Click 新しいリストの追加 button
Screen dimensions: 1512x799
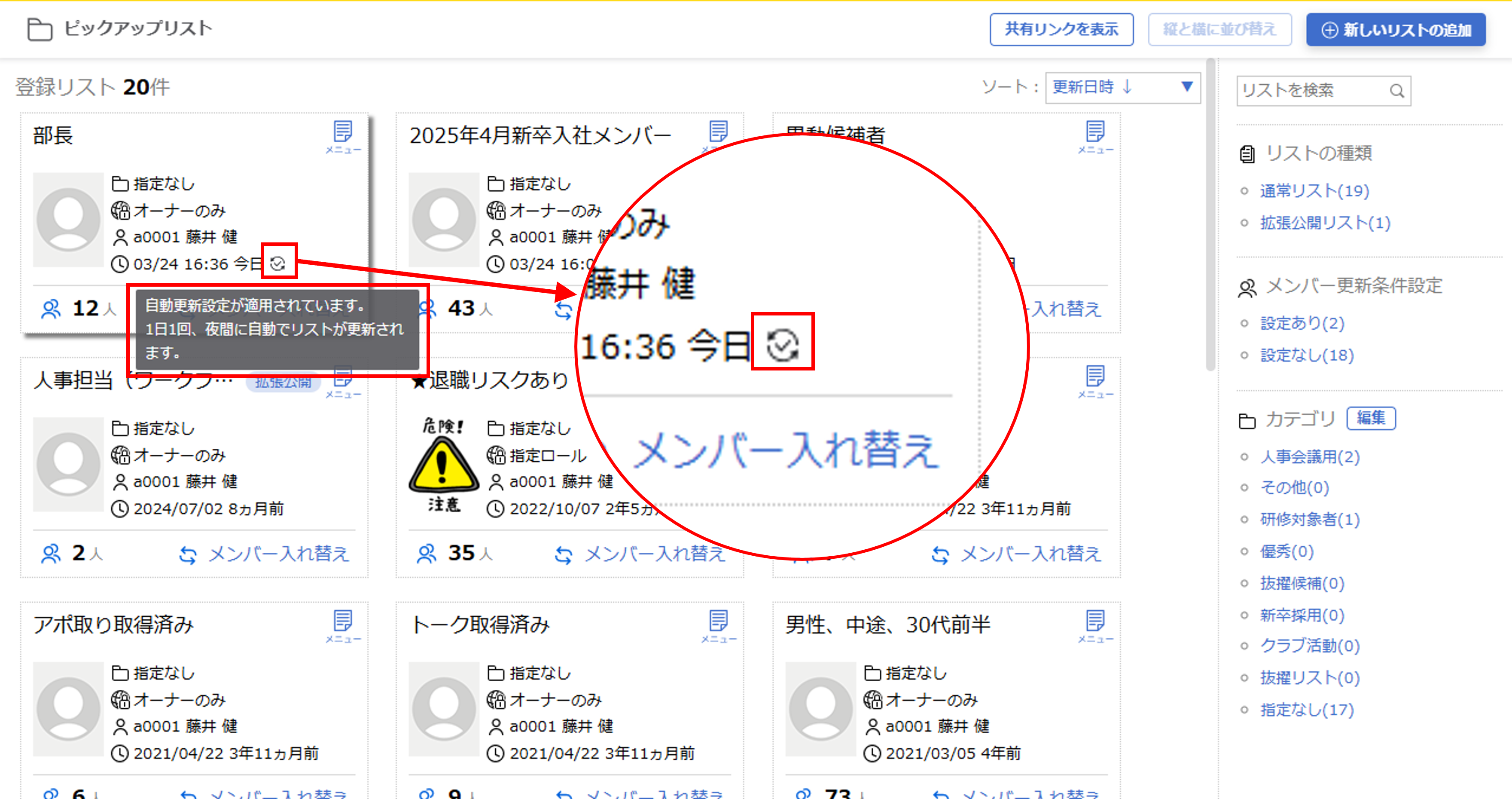tap(1395, 29)
